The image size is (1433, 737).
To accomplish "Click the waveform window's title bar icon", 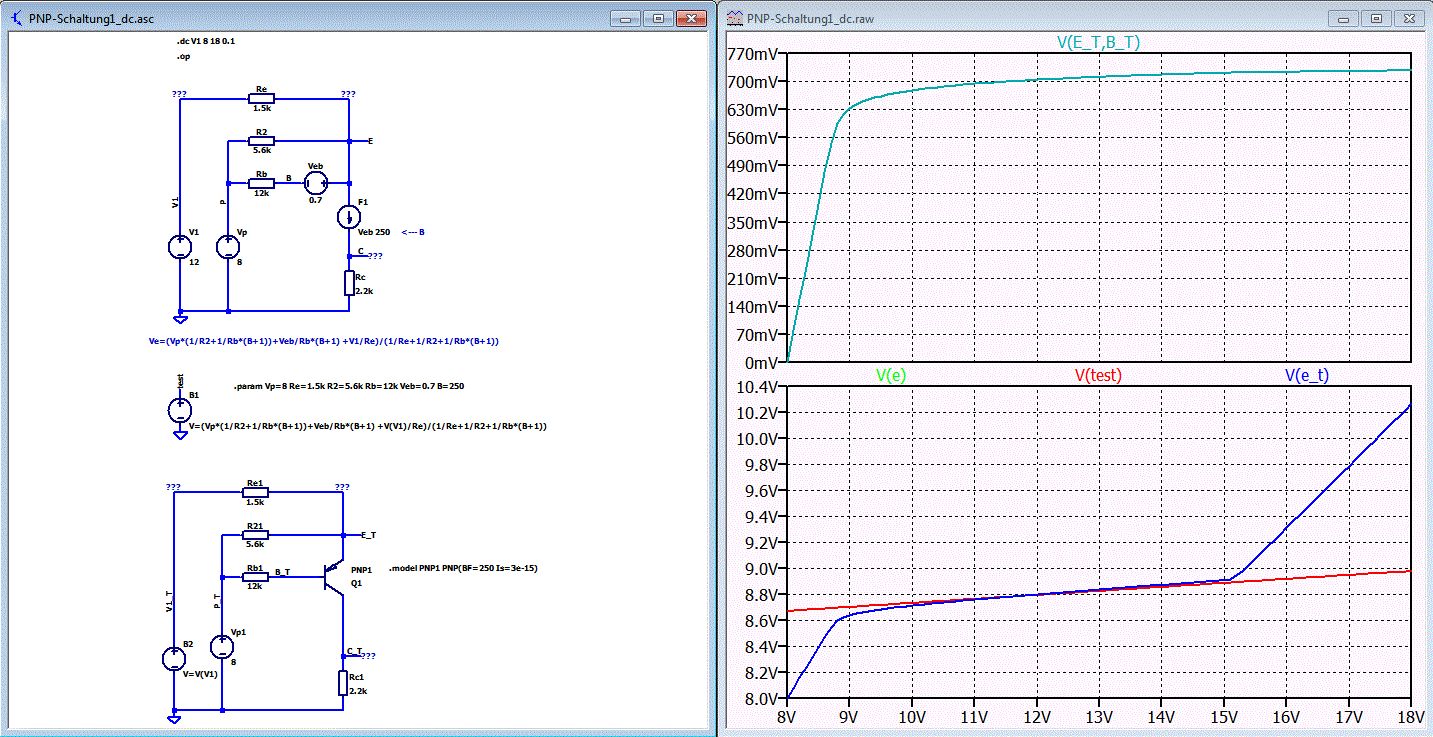I will coord(735,18).
